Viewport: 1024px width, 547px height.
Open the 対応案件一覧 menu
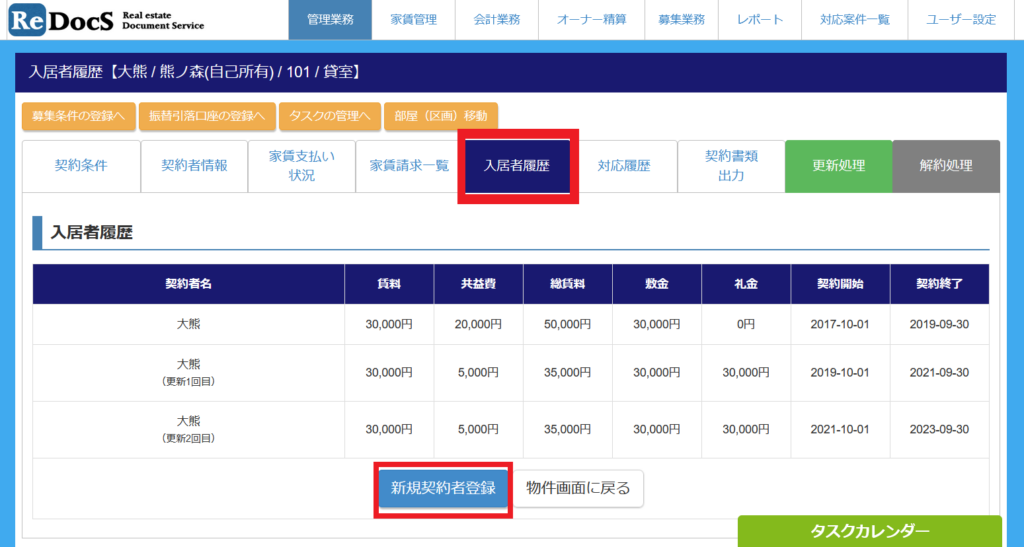tap(854, 20)
